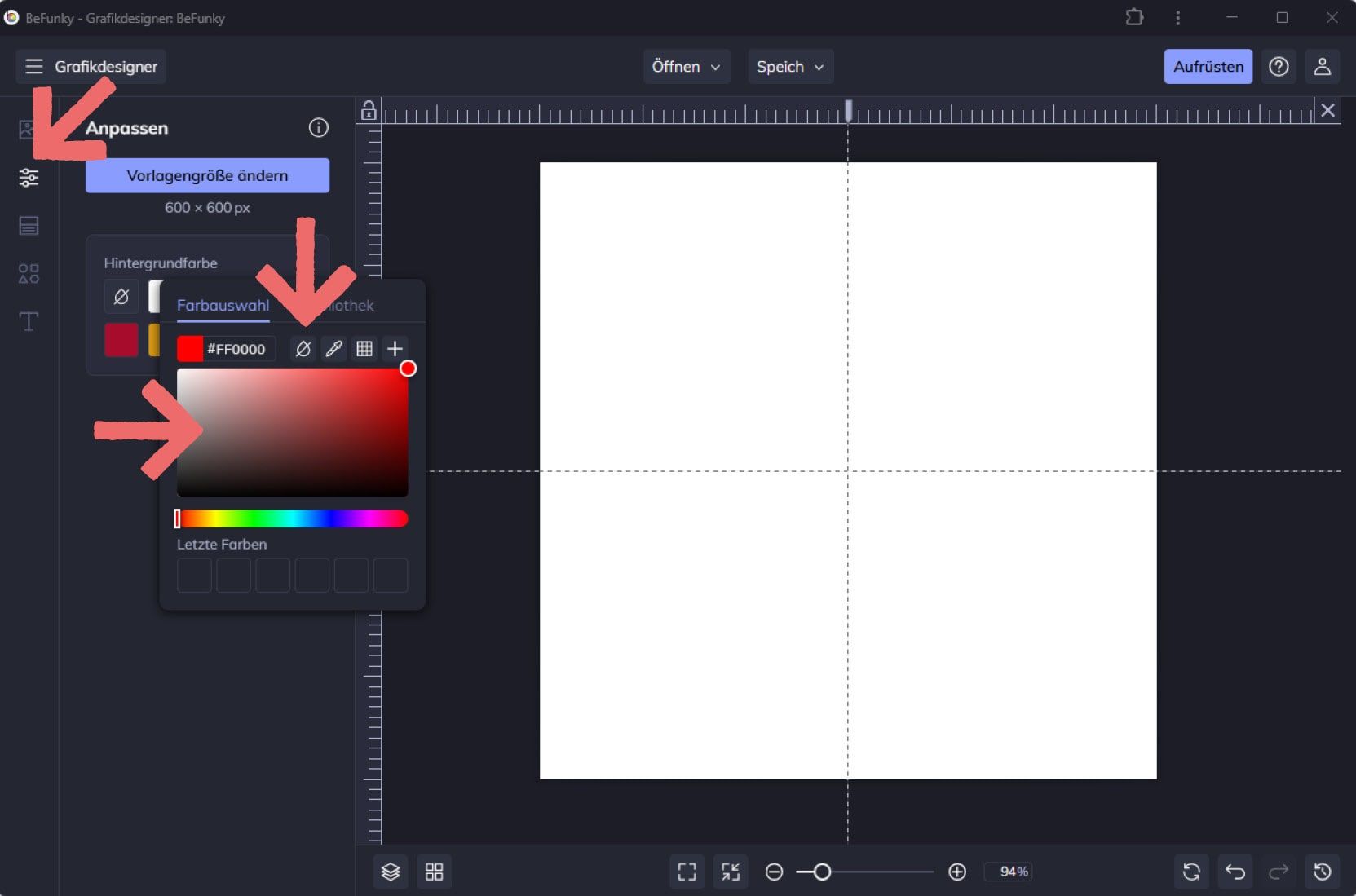The width and height of the screenshot is (1356, 896).
Task: Open grid view icon at bottom
Action: pos(435,872)
